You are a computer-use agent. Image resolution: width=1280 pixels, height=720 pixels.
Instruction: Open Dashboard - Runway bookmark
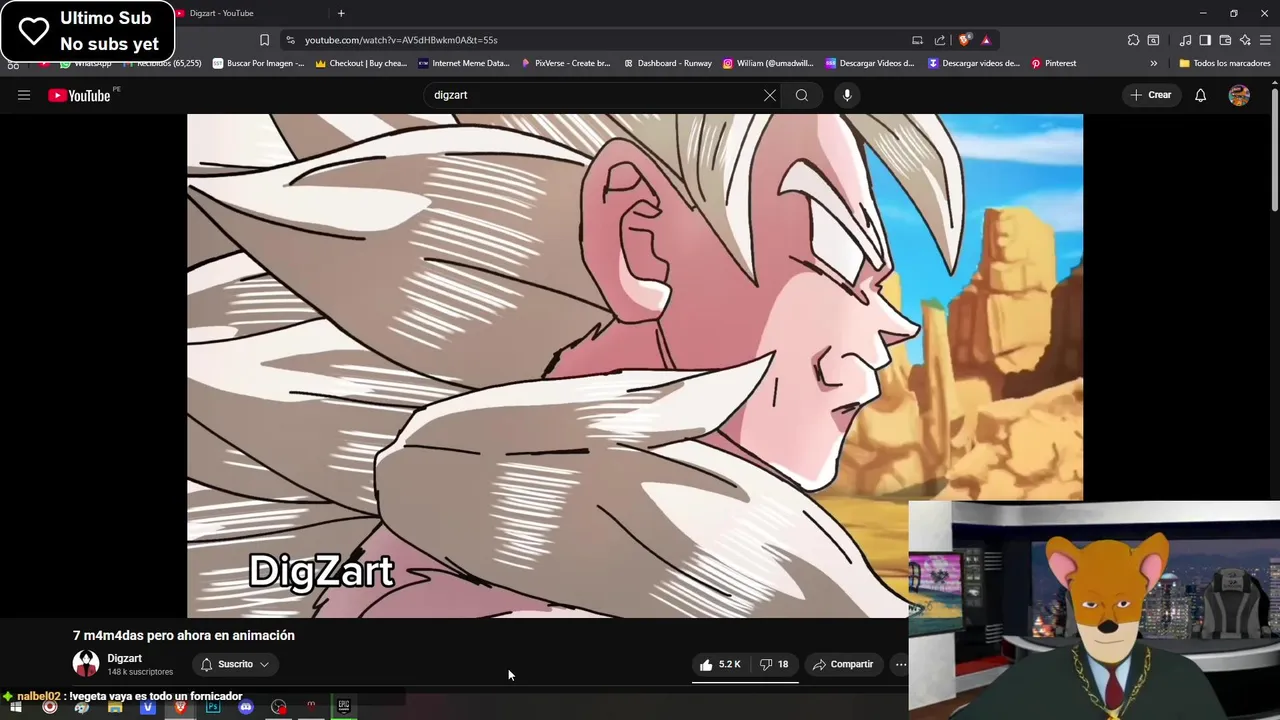click(x=668, y=63)
